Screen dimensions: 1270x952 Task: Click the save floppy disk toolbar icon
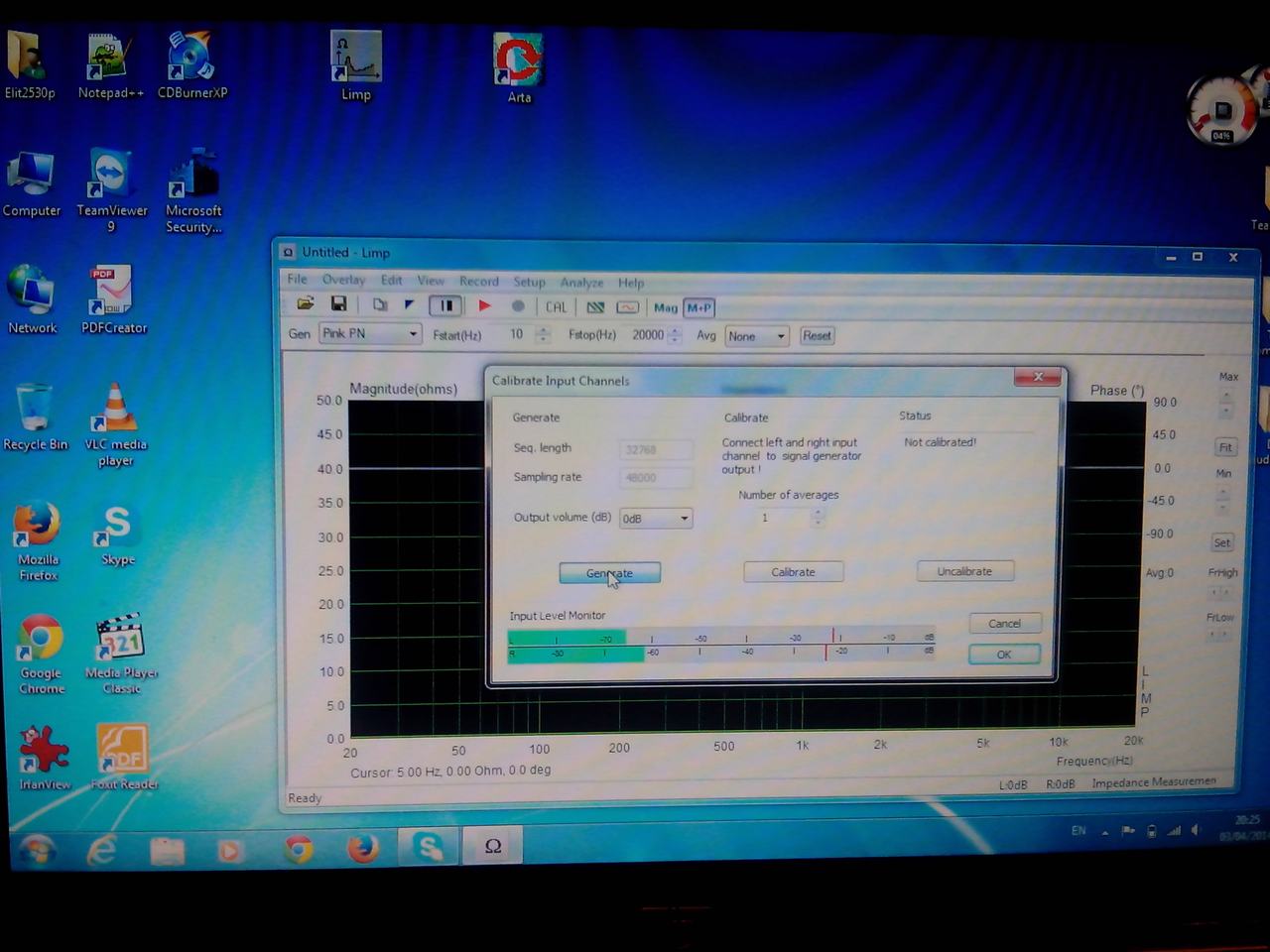click(338, 303)
